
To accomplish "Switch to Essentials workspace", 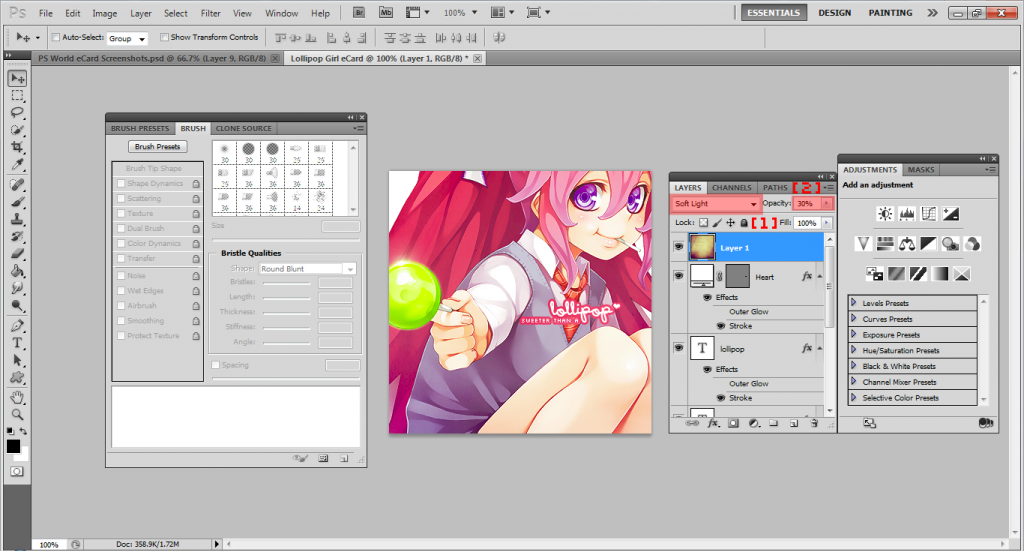I will (774, 12).
